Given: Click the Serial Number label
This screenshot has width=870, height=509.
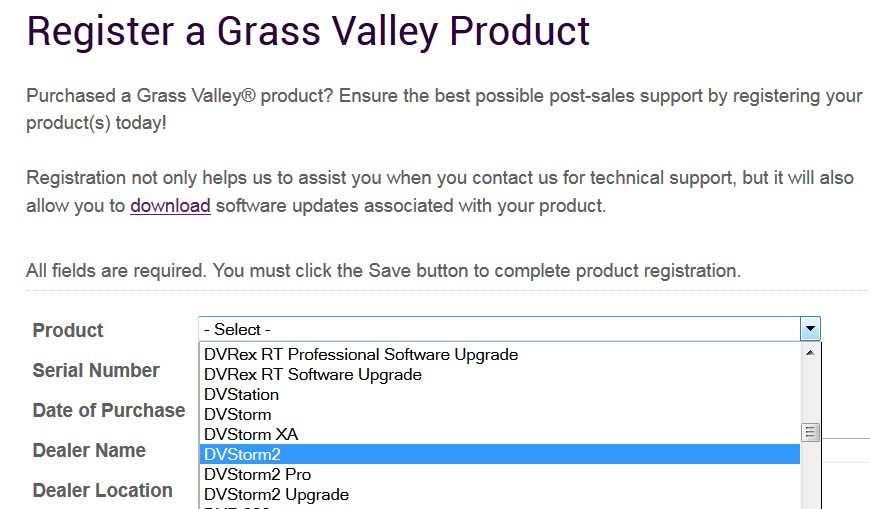Looking at the screenshot, I should [96, 370].
